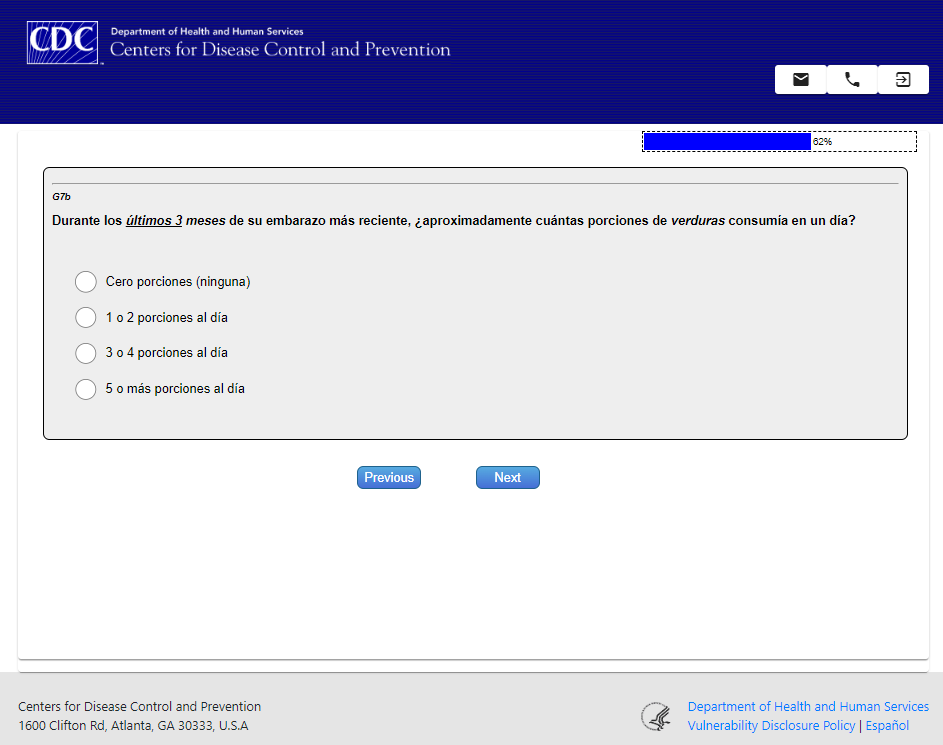Click the CDC logo
Image resolution: width=943 pixels, height=745 pixels.
coord(63,43)
